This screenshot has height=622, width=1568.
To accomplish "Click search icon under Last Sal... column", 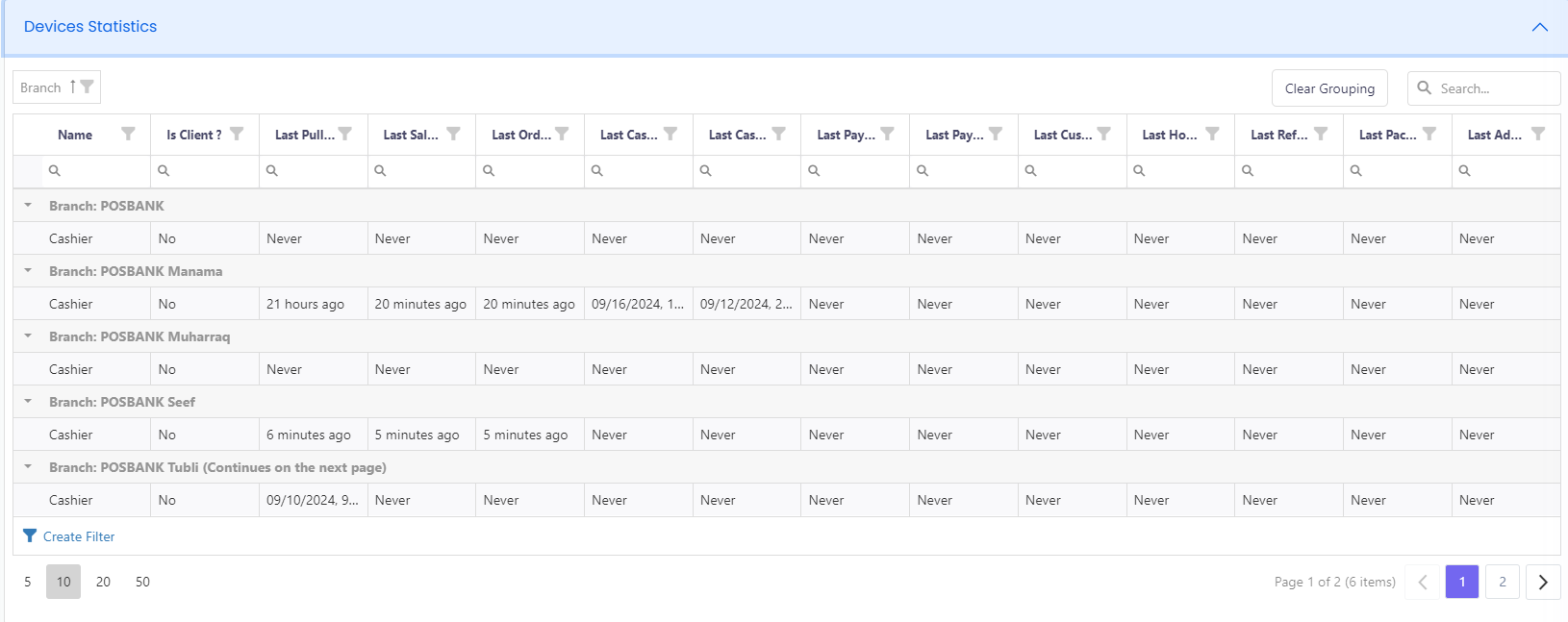I will pyautogui.click(x=380, y=170).
